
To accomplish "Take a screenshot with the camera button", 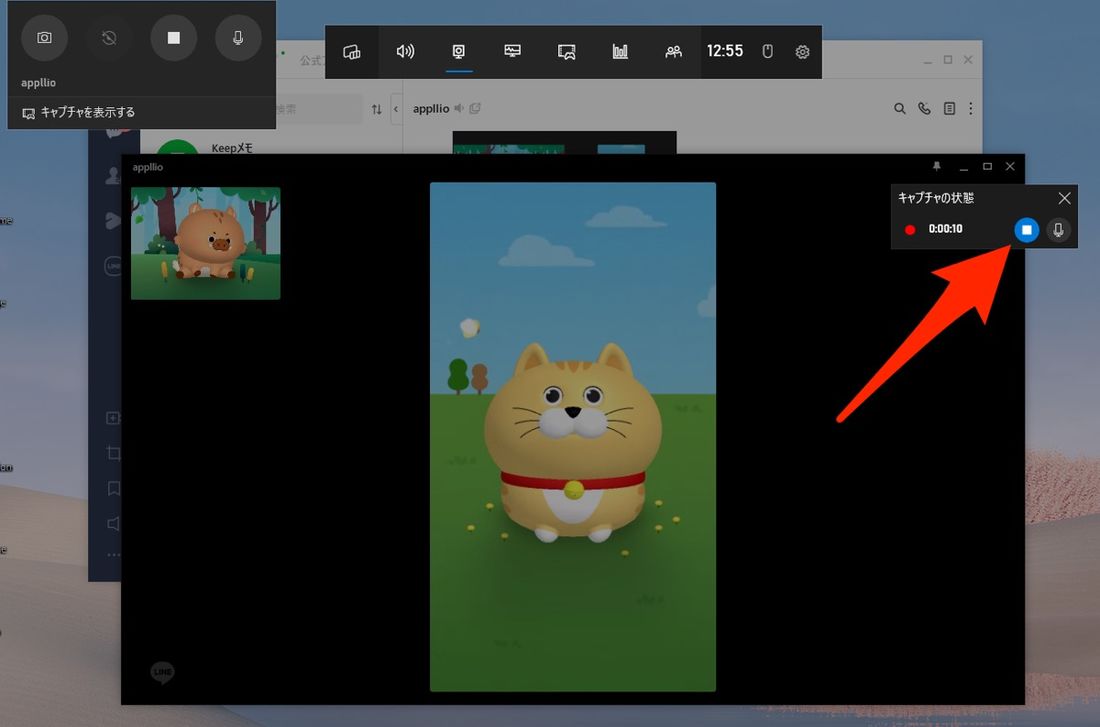I will pyautogui.click(x=44, y=37).
